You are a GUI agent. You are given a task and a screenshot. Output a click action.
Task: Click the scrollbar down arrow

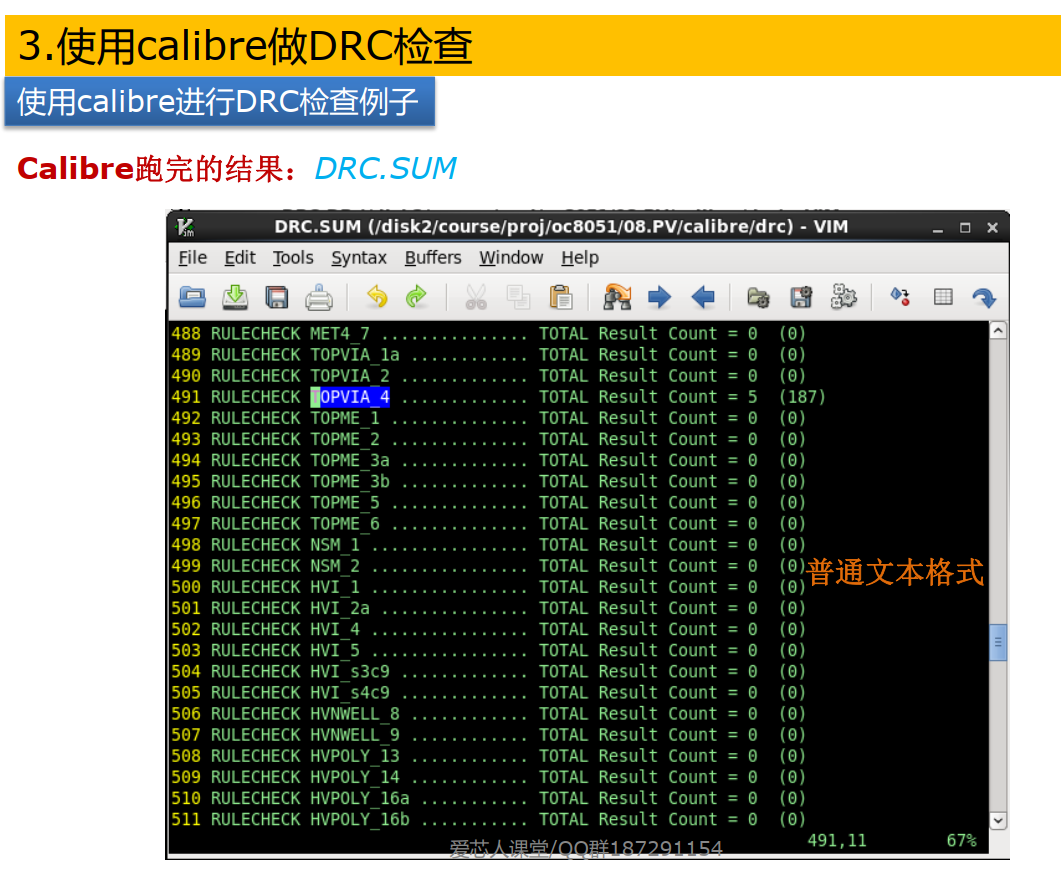click(997, 820)
